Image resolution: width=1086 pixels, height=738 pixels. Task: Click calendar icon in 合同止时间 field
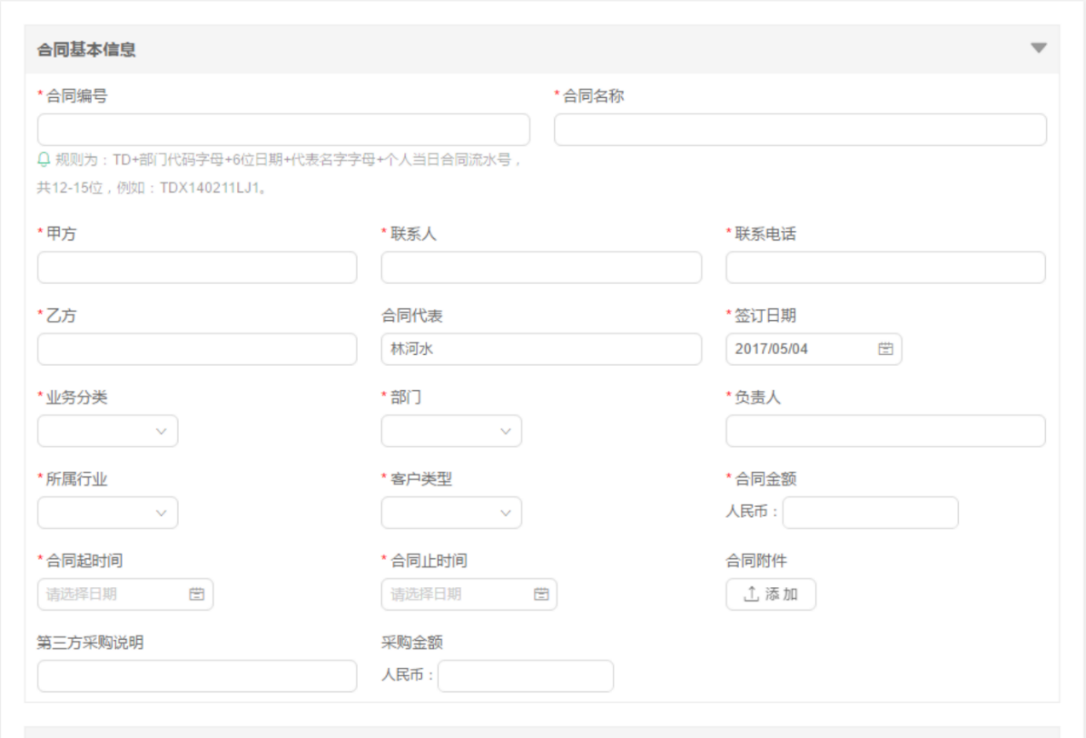(541, 594)
